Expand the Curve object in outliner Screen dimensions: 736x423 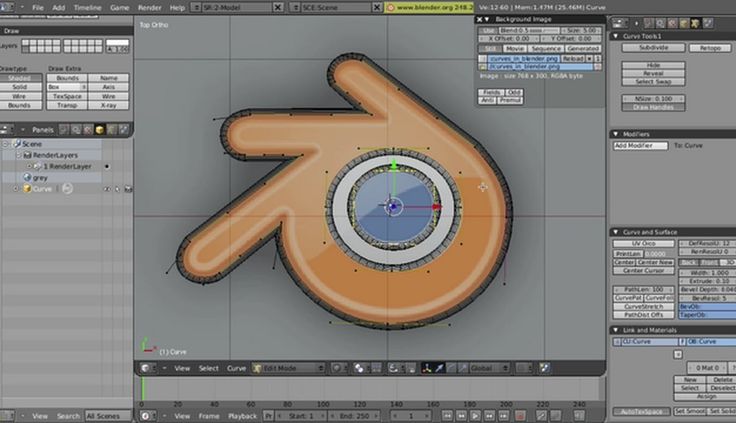coord(16,189)
